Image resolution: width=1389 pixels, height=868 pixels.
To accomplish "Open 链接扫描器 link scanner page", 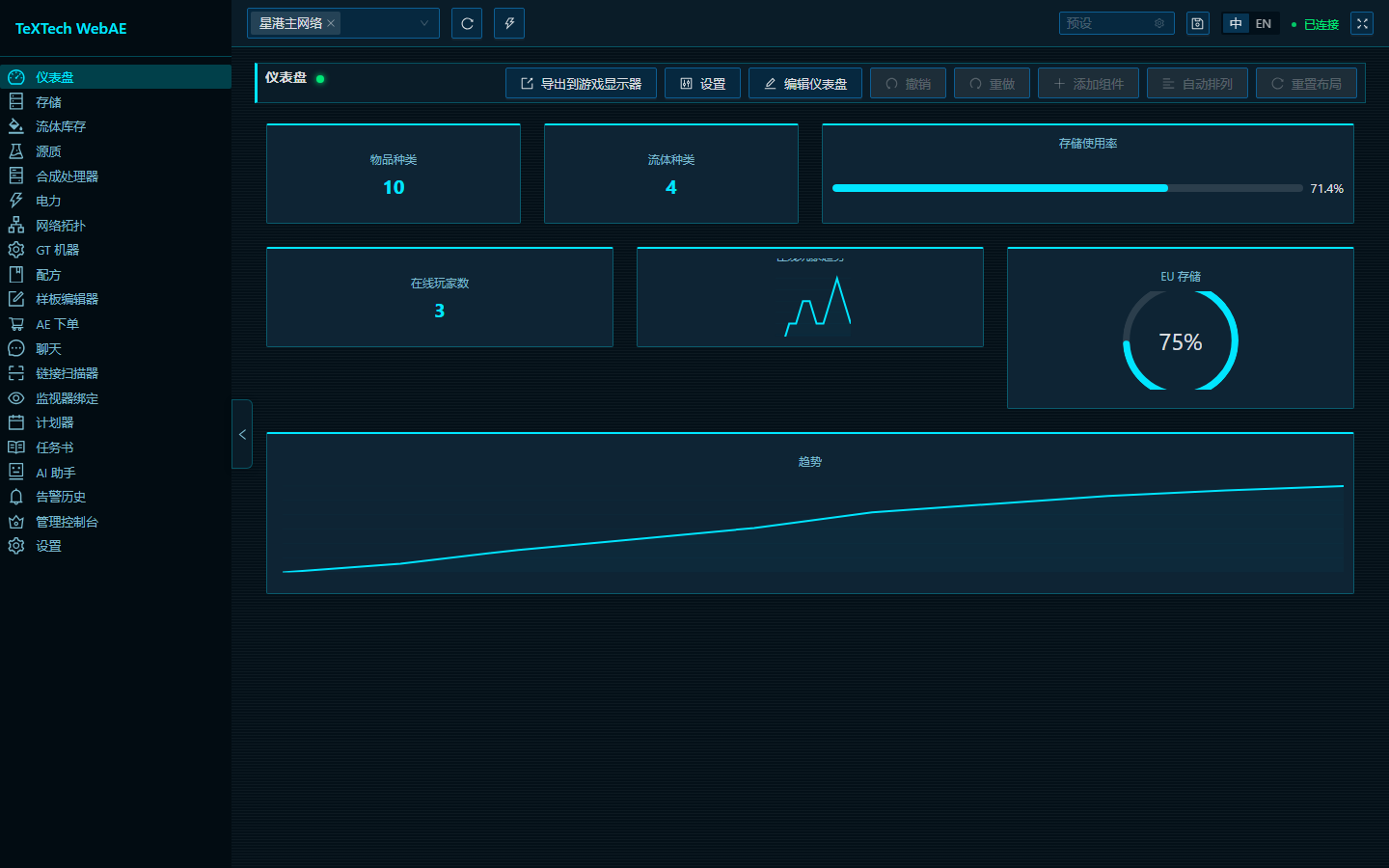I will point(116,373).
